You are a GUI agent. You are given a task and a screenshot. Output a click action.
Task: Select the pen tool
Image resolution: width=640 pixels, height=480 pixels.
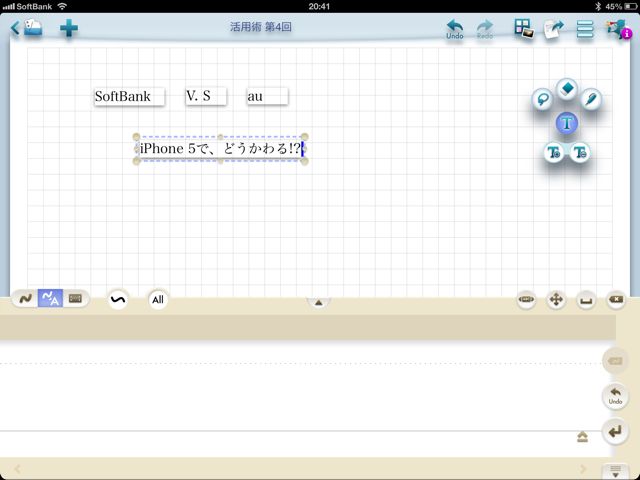click(x=591, y=99)
